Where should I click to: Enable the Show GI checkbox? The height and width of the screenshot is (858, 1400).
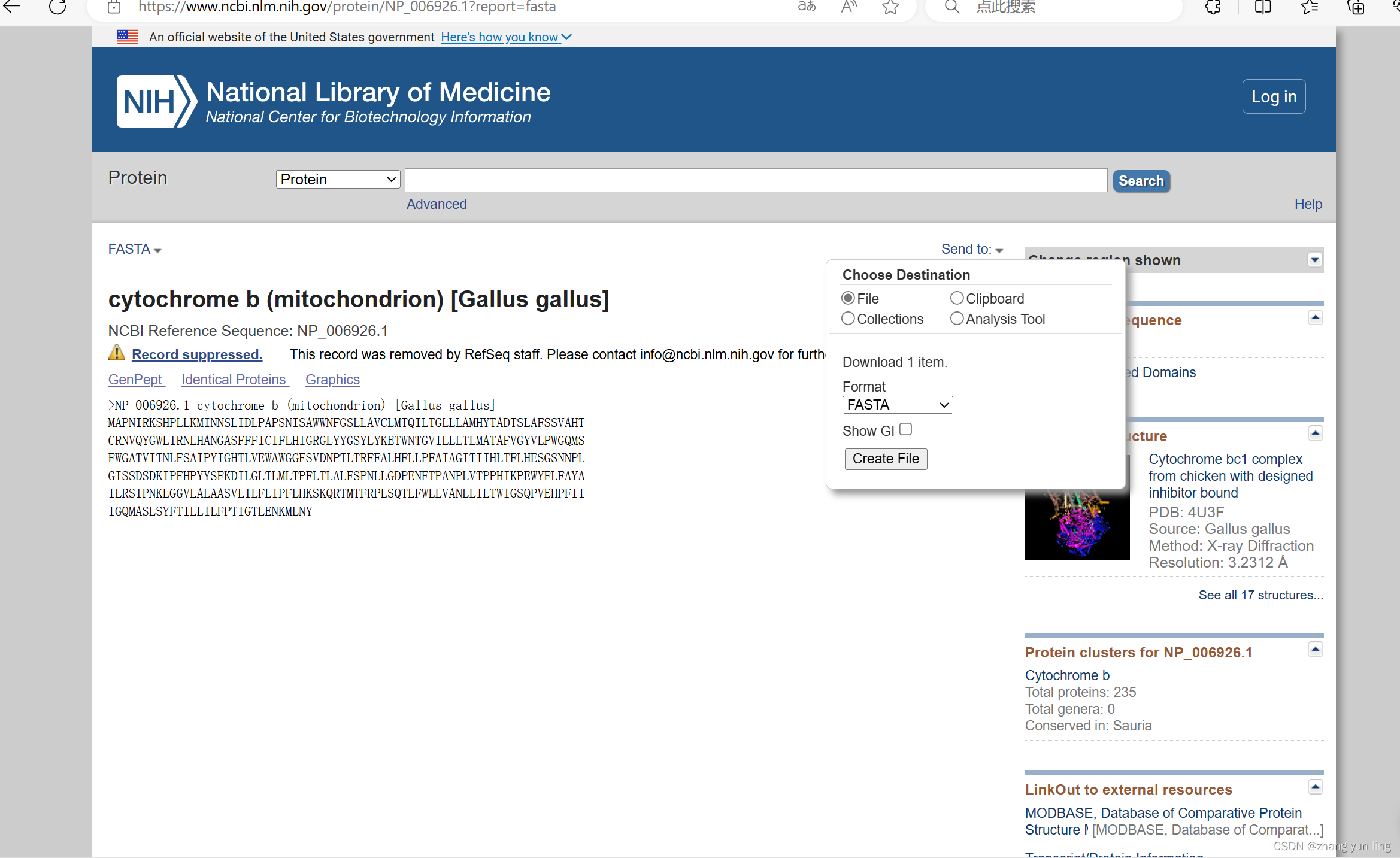905,429
